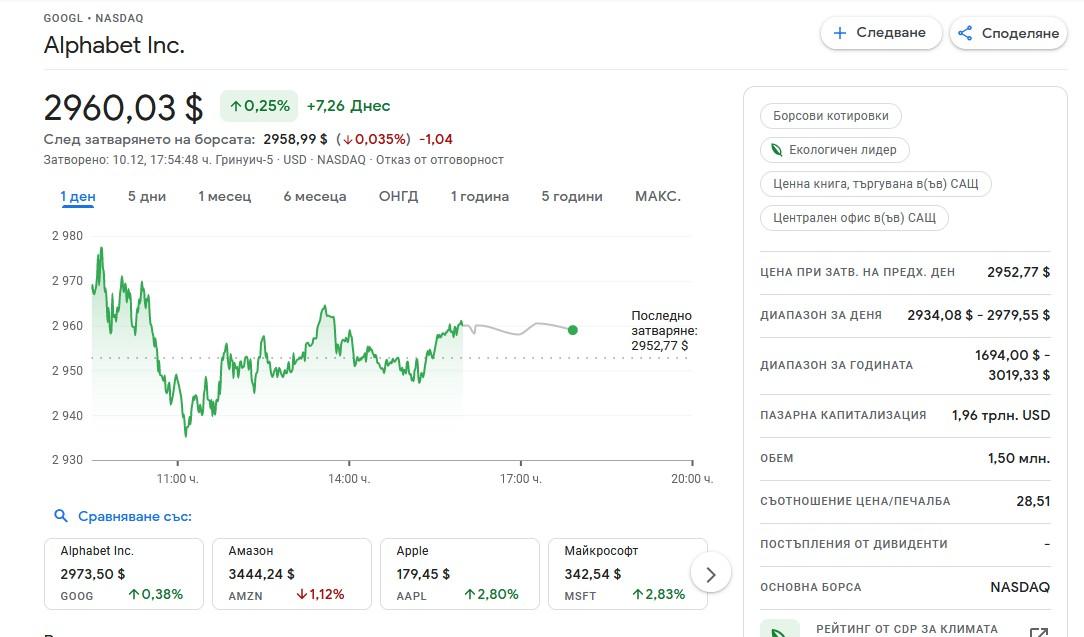1084x637 pixels.
Task: Open the Екологичен лидер chip
Action: coord(834,149)
